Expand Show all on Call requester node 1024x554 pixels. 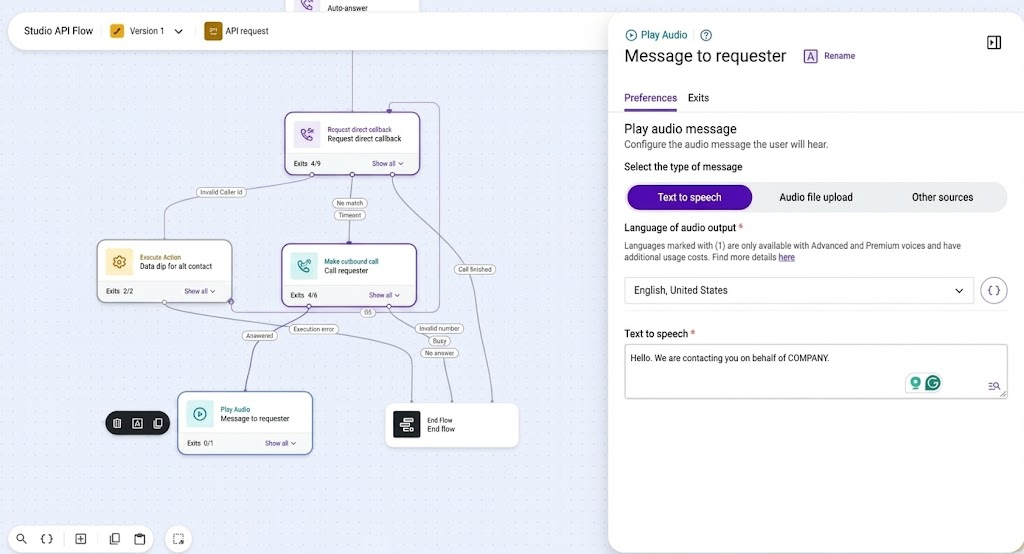click(x=384, y=295)
